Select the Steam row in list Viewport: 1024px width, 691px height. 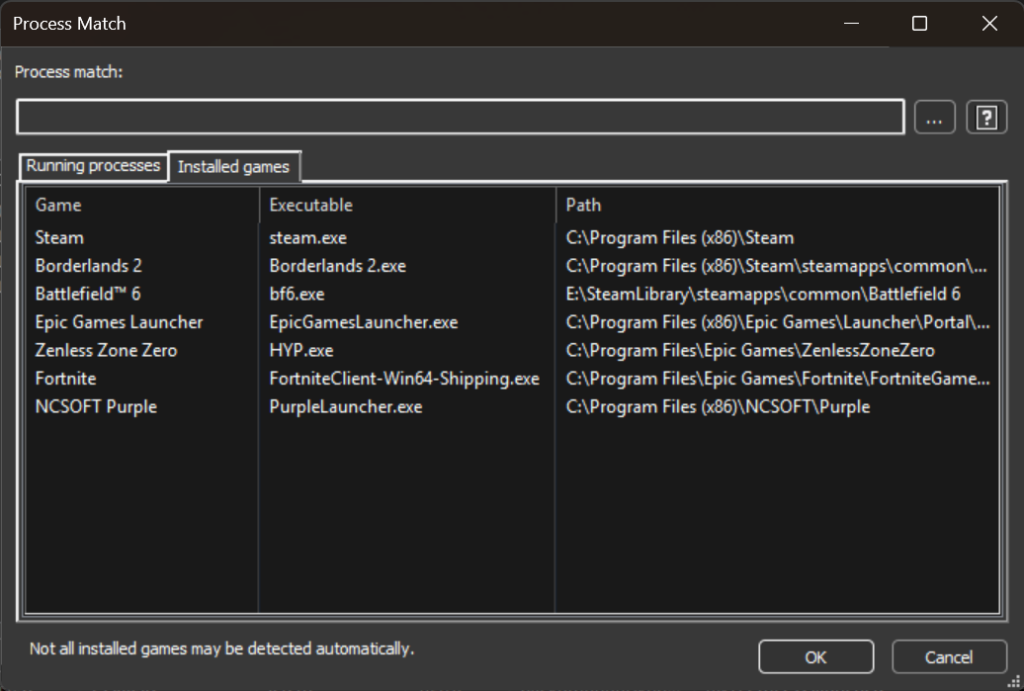(60, 238)
